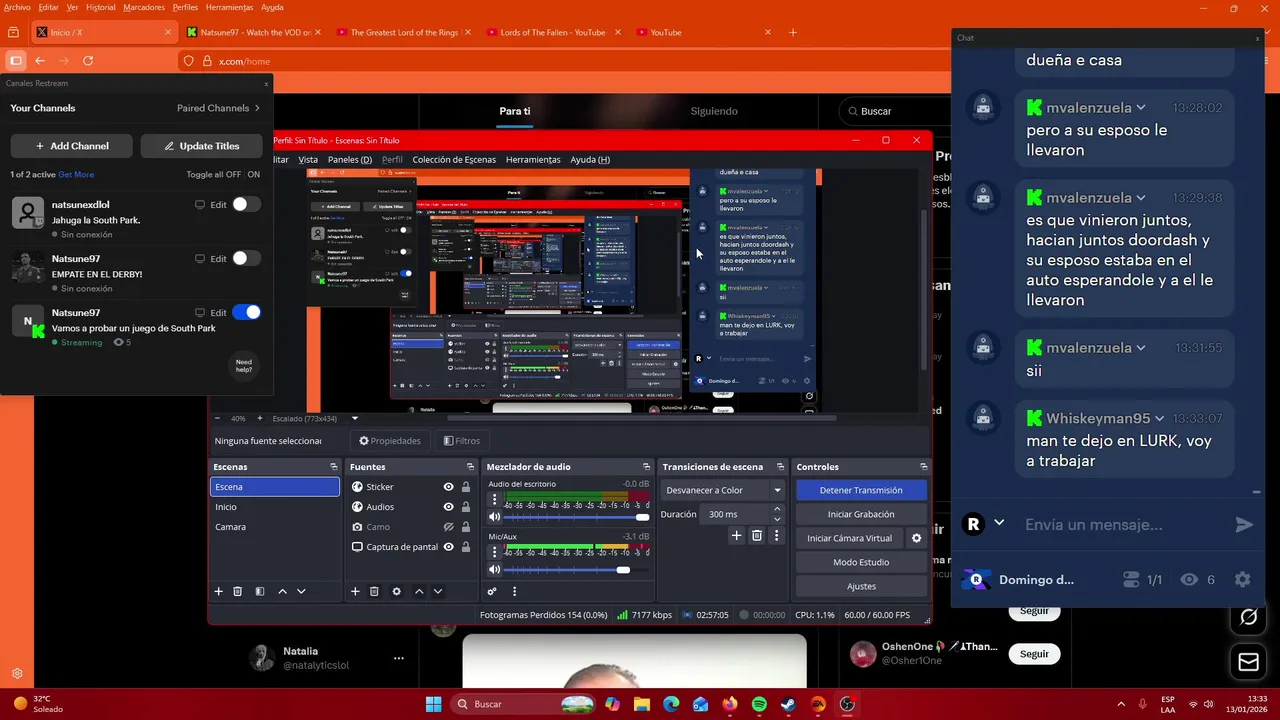Image resolution: width=1280 pixels, height=720 pixels.
Task: Add a scene transition with plus icon
Action: 736,536
